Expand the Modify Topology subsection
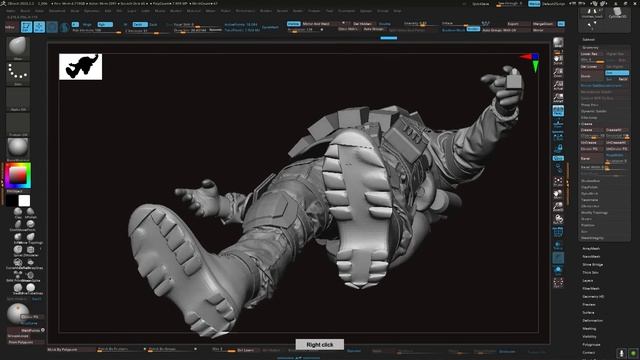Screen dimensions: 640x360 594,213
